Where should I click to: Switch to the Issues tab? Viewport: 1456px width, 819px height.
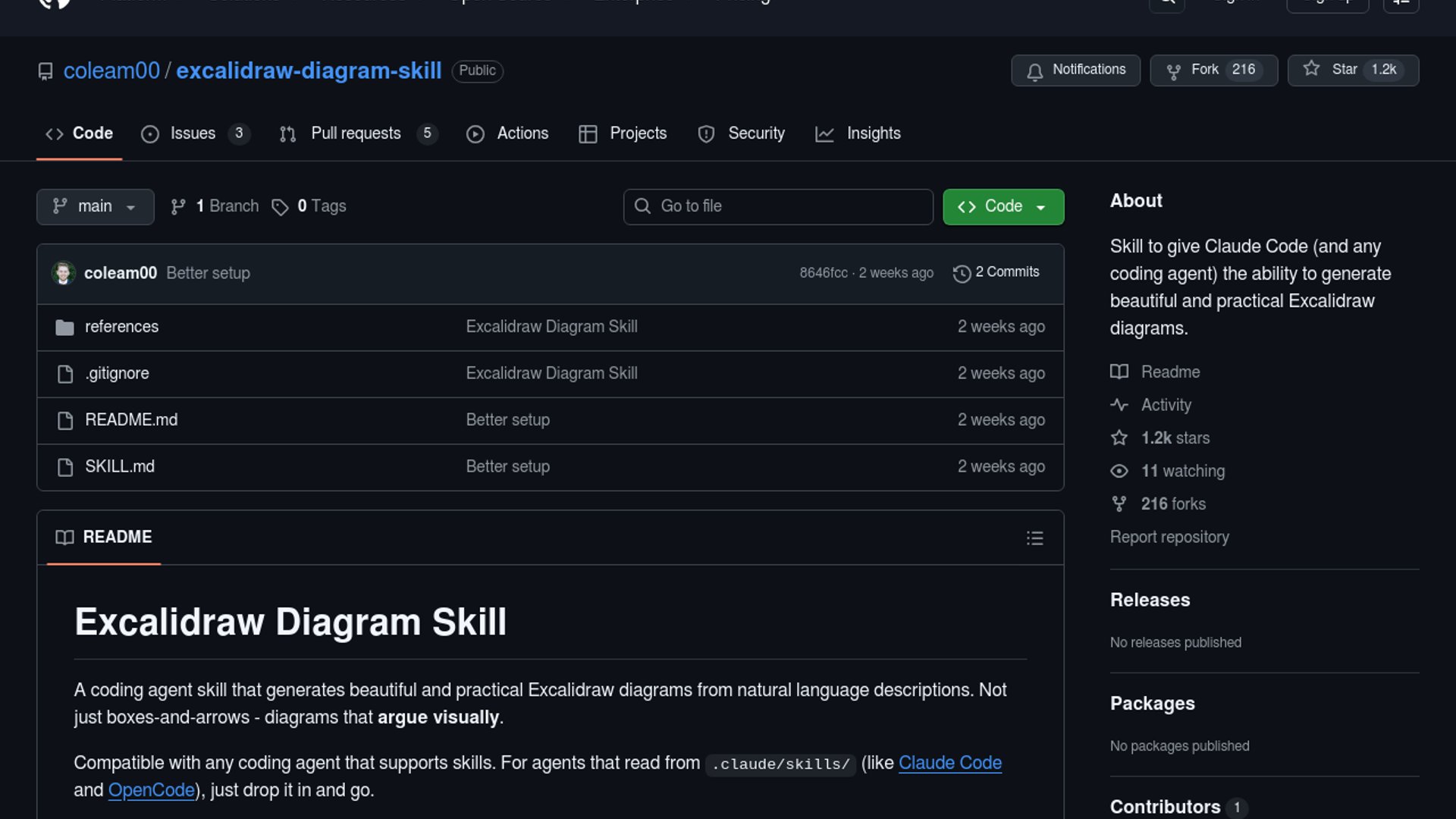click(x=193, y=133)
